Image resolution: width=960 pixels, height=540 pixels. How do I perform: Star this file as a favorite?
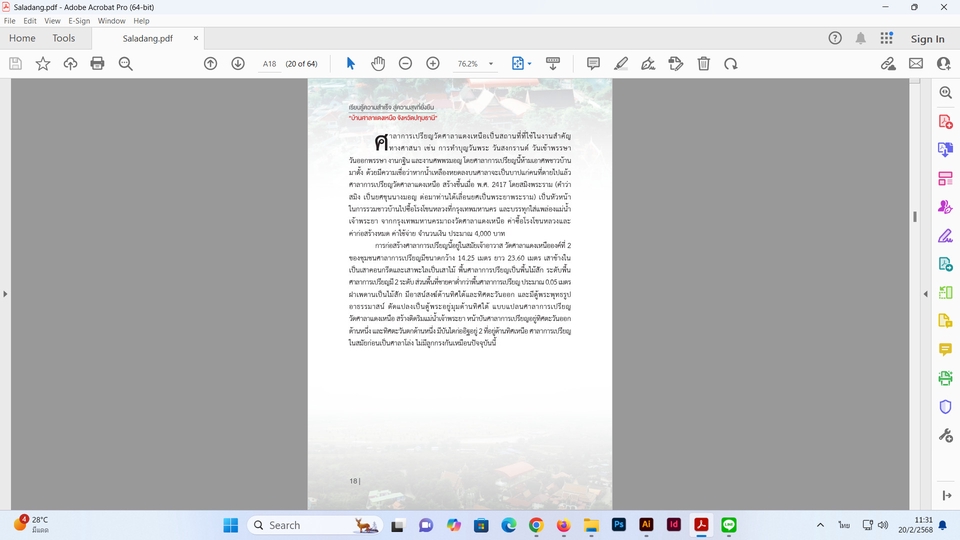click(43, 64)
